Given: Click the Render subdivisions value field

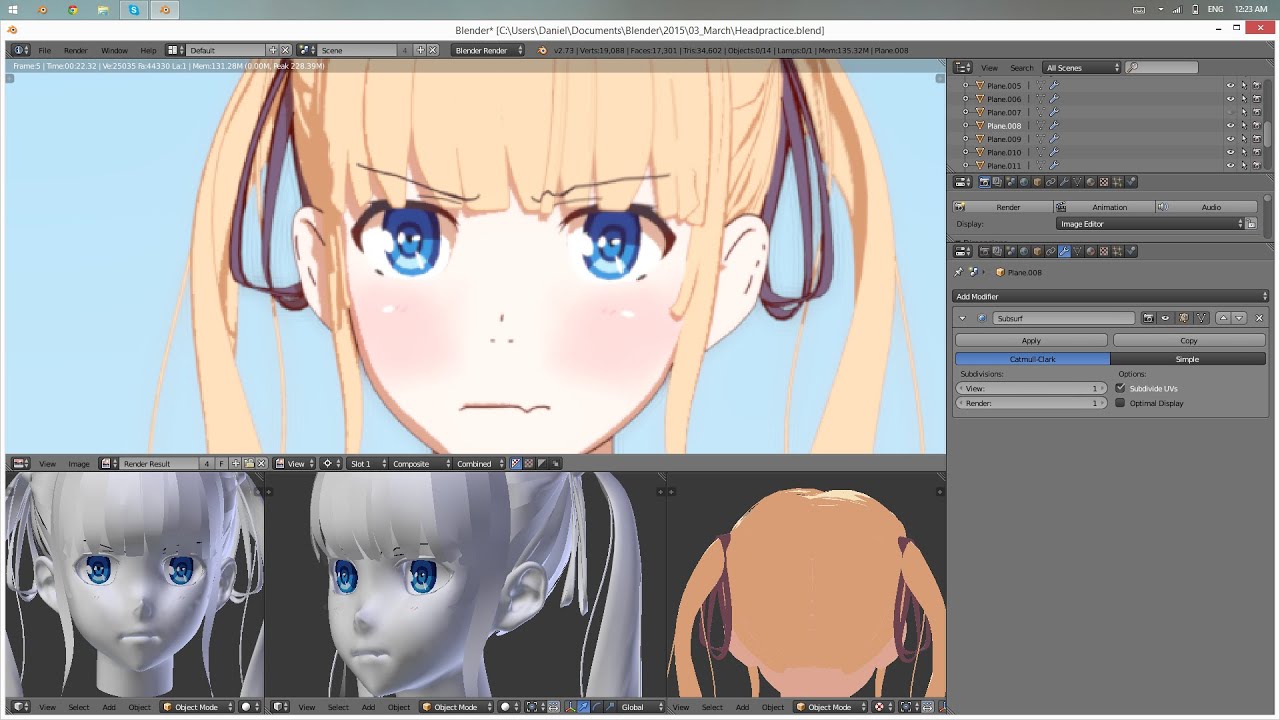Looking at the screenshot, I should coord(1031,403).
